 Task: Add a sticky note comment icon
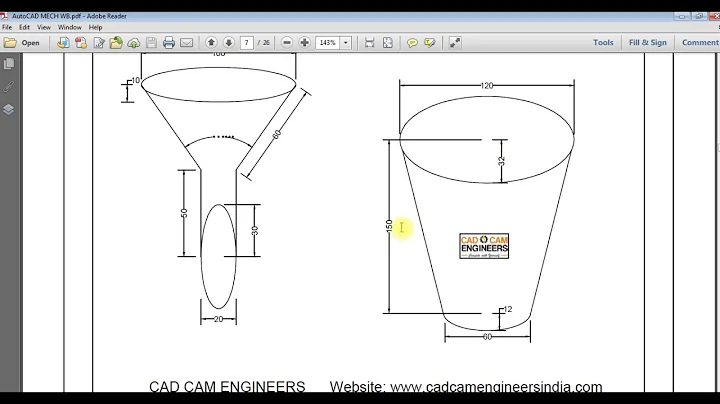(412, 43)
